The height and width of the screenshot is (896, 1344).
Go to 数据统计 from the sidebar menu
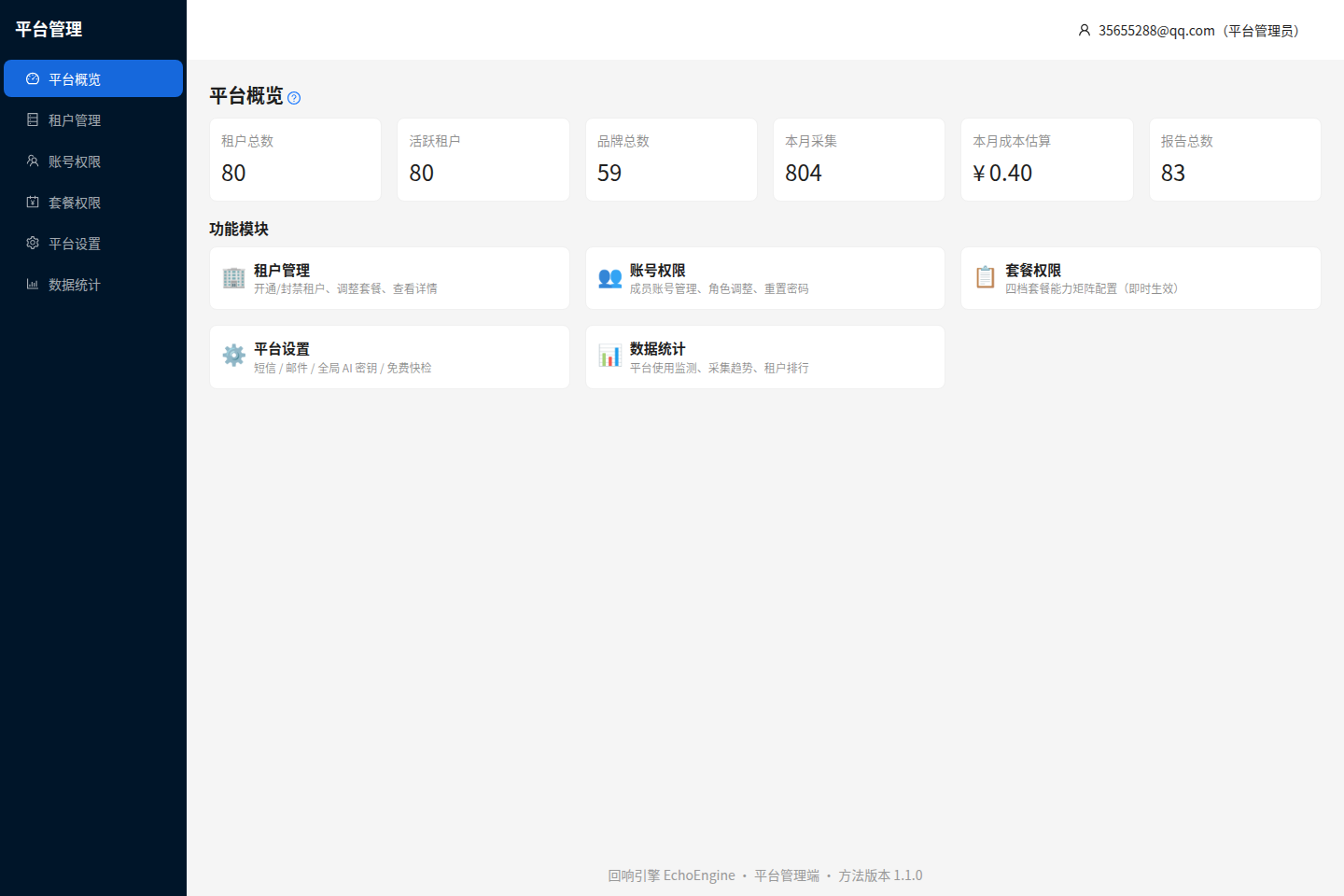(x=93, y=285)
